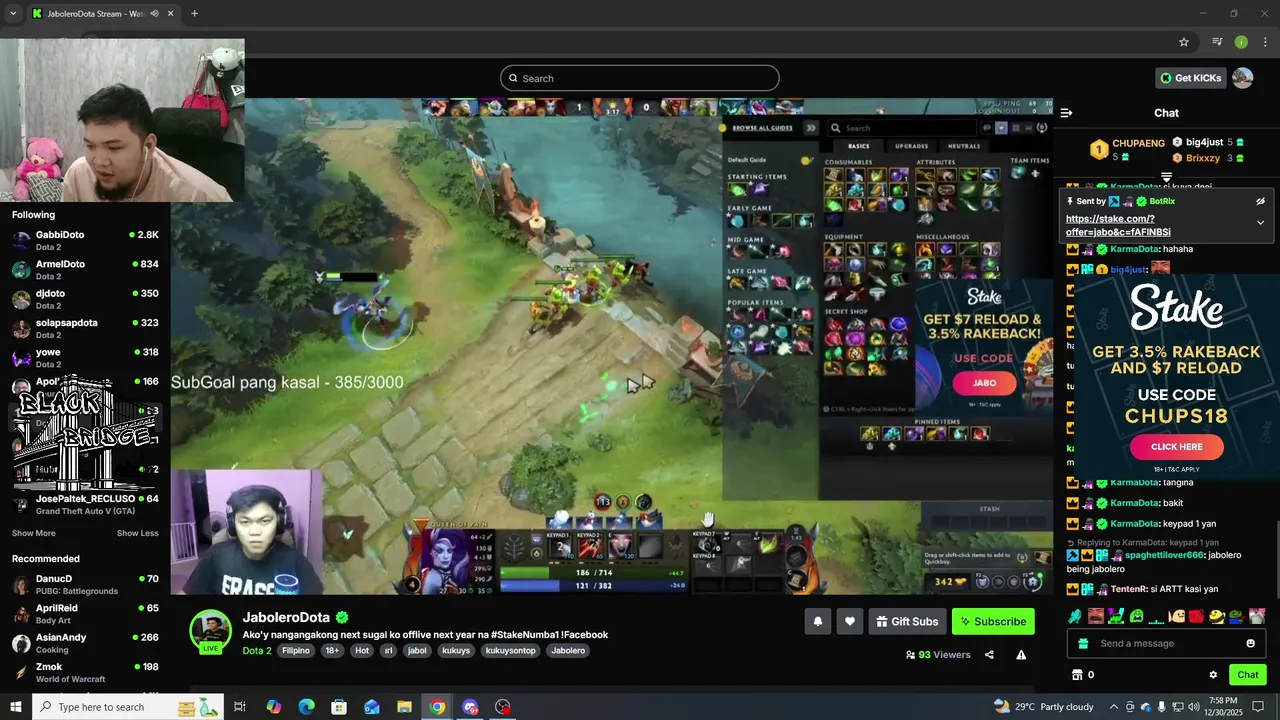Open the emoji picker in chat input
Screen dimensions: 1280x720
pyautogui.click(x=1250, y=643)
